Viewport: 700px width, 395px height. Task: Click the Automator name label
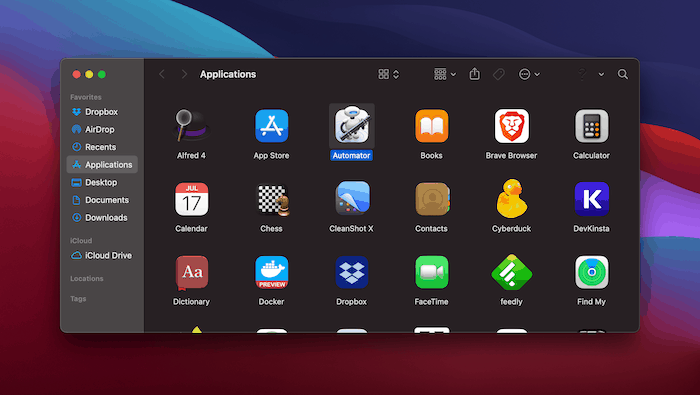(x=351, y=155)
